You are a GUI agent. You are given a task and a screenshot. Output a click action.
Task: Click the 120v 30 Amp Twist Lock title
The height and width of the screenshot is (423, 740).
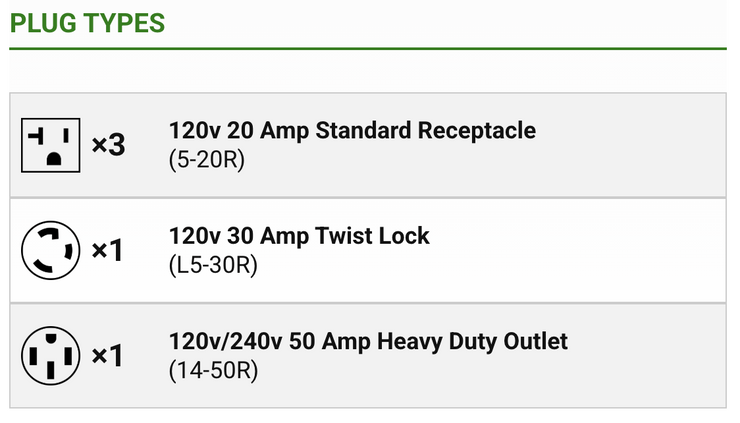(299, 236)
